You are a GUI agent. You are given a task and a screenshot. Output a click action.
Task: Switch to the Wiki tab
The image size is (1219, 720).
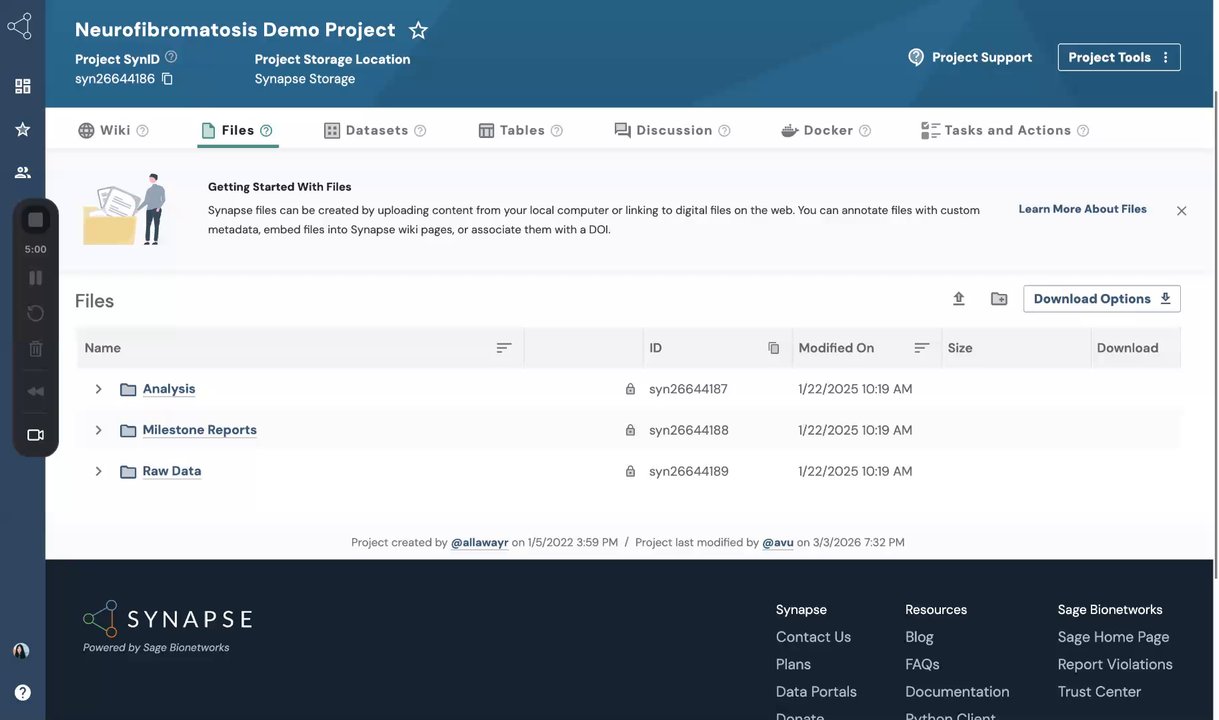click(105, 130)
